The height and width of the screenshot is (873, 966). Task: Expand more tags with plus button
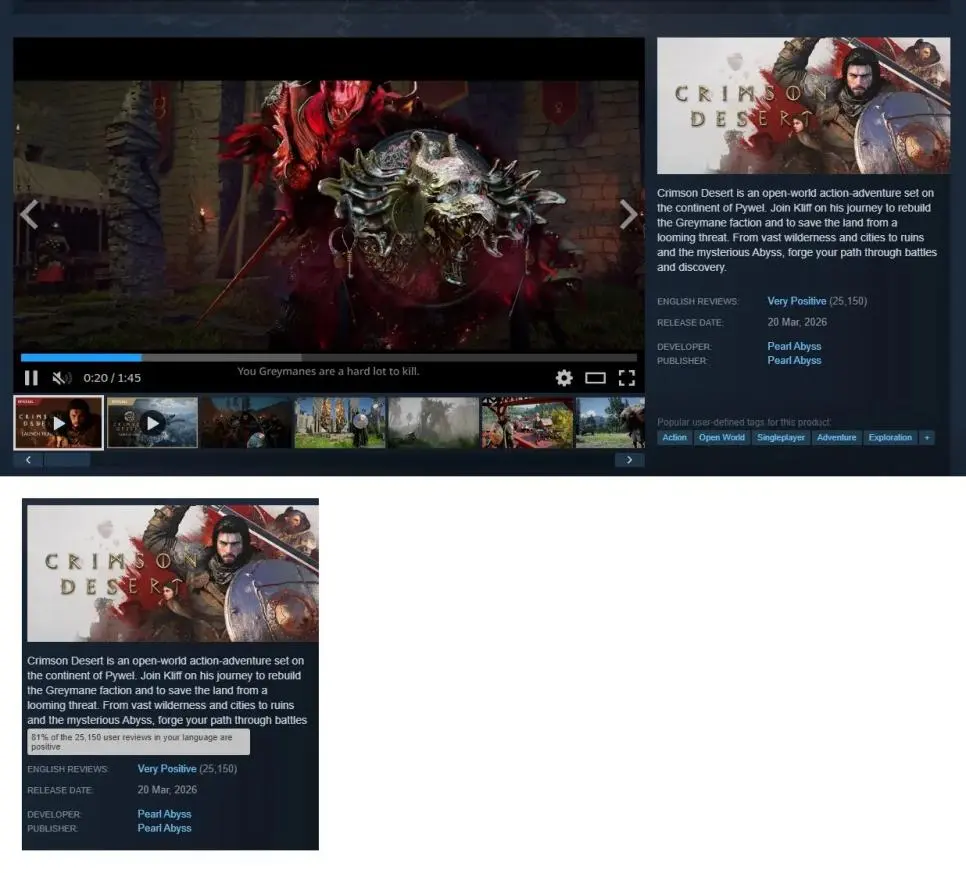pyautogui.click(x=926, y=438)
